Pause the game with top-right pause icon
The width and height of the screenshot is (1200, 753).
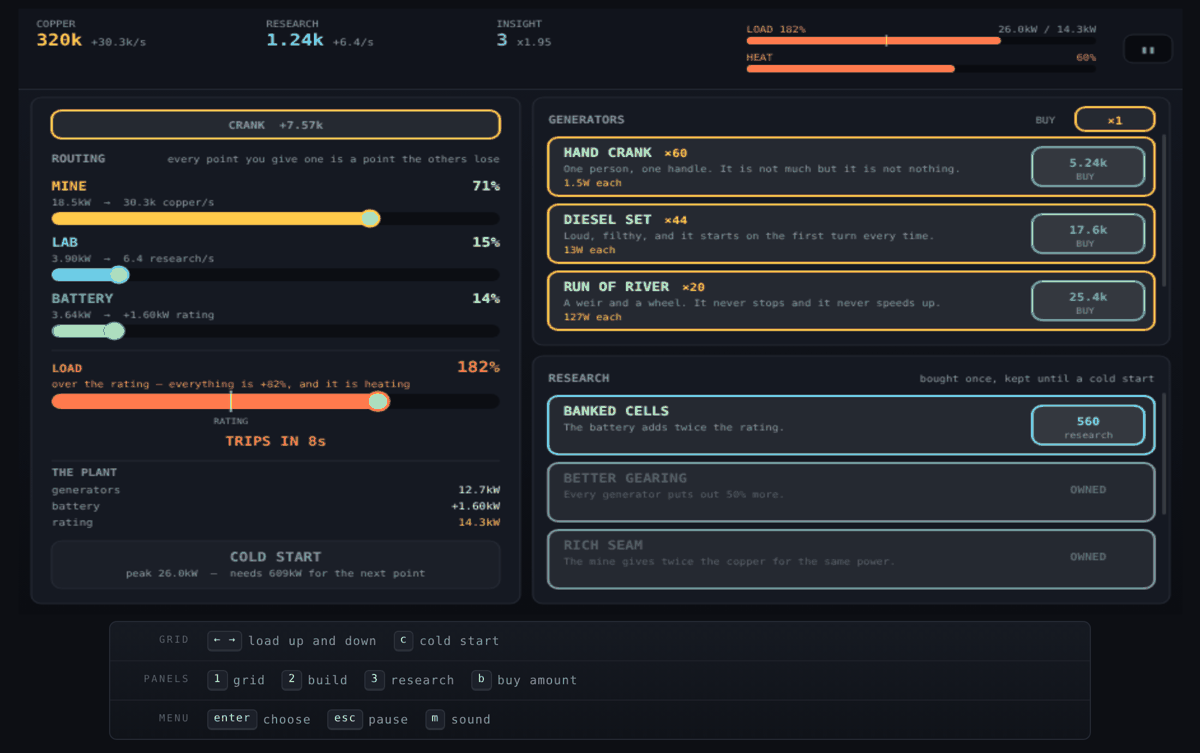coord(1148,49)
